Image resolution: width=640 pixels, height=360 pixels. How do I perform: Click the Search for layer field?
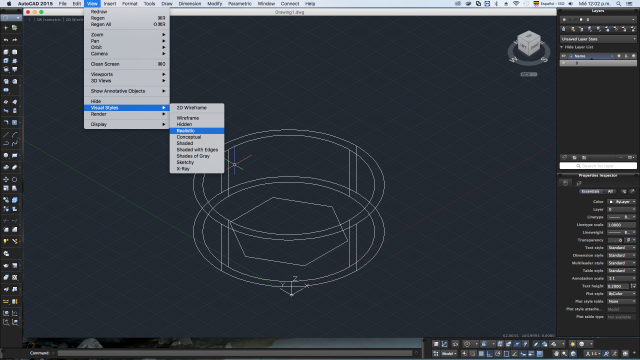598,166
